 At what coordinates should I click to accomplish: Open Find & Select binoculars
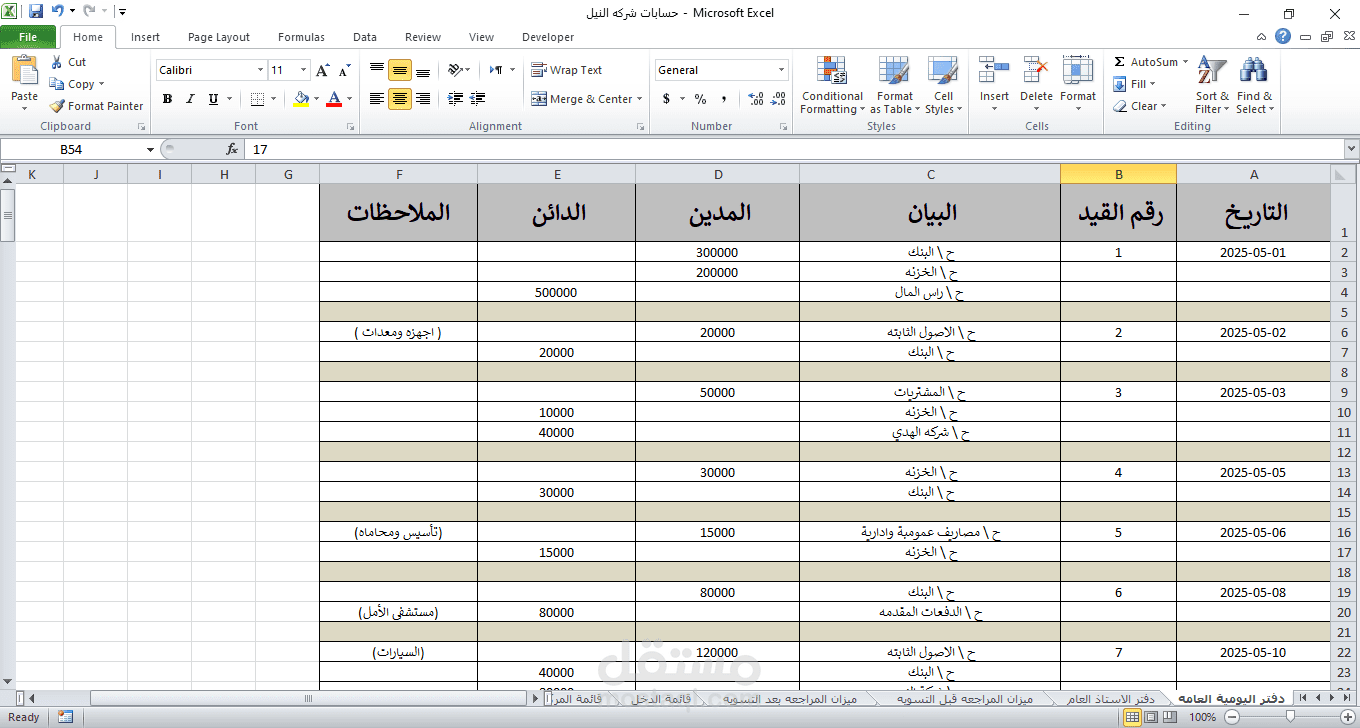click(1254, 86)
